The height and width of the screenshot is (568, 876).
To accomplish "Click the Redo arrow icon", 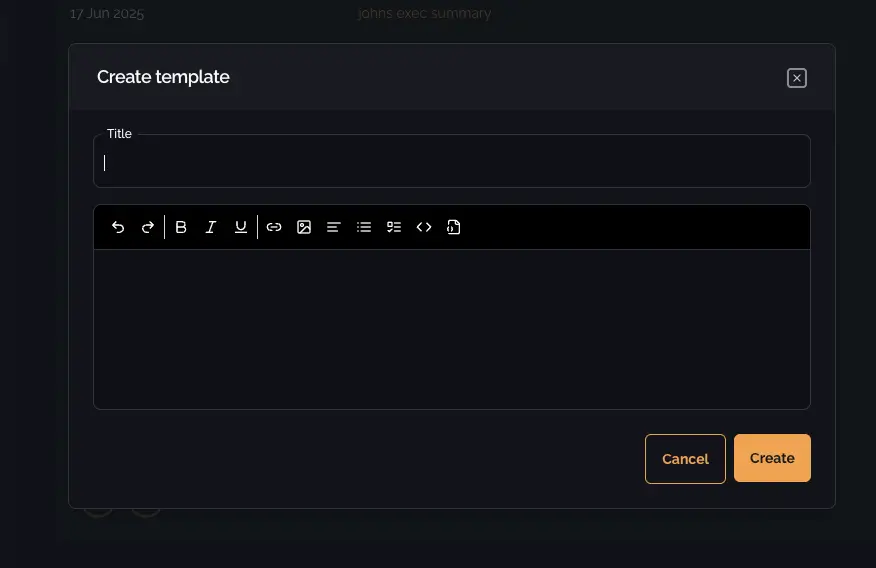I will (148, 227).
